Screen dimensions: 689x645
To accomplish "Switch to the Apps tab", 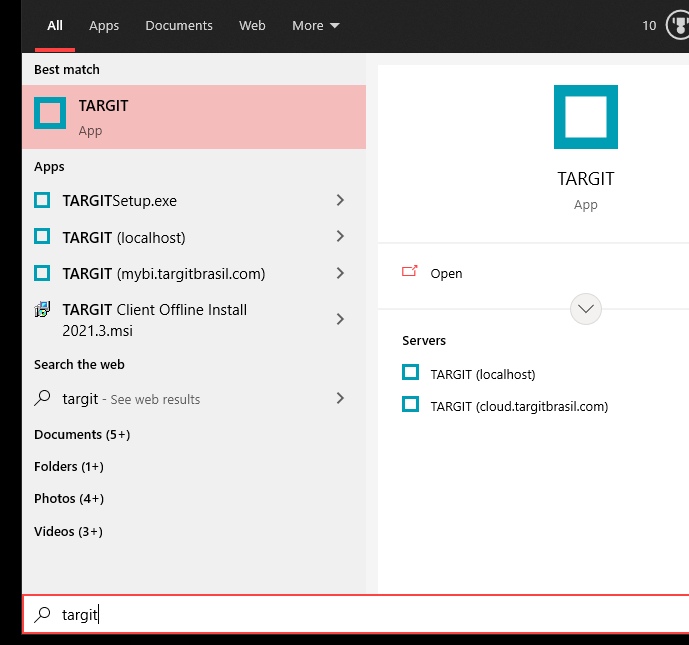I will click(x=104, y=25).
